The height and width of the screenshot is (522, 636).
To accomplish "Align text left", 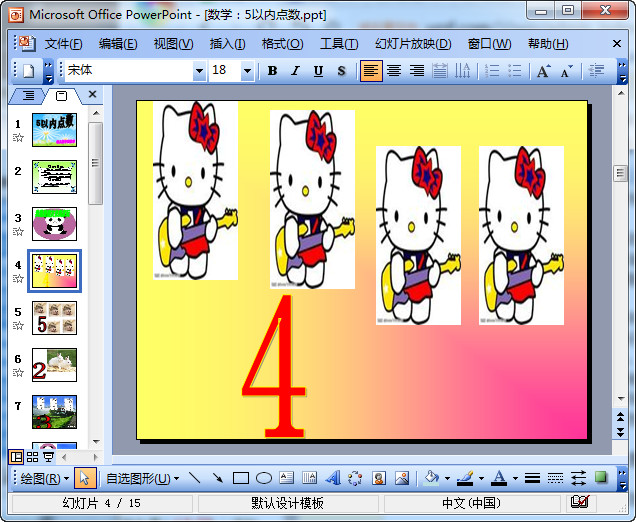I will pos(371,71).
